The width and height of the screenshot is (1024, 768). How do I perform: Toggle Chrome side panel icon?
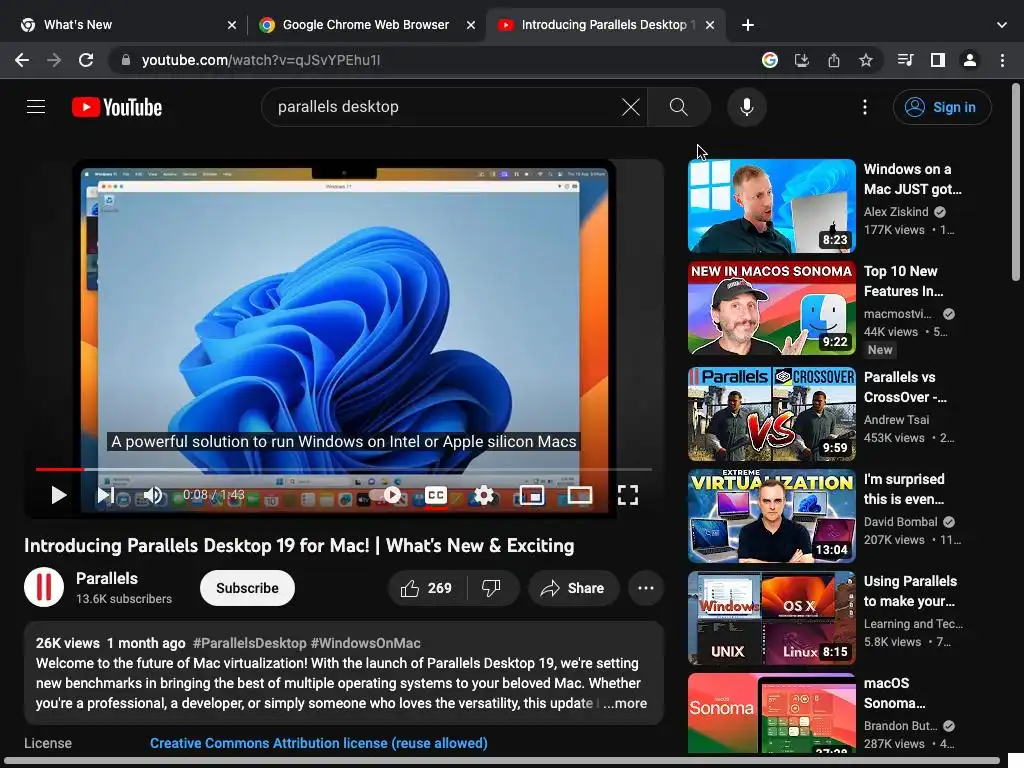click(x=938, y=60)
